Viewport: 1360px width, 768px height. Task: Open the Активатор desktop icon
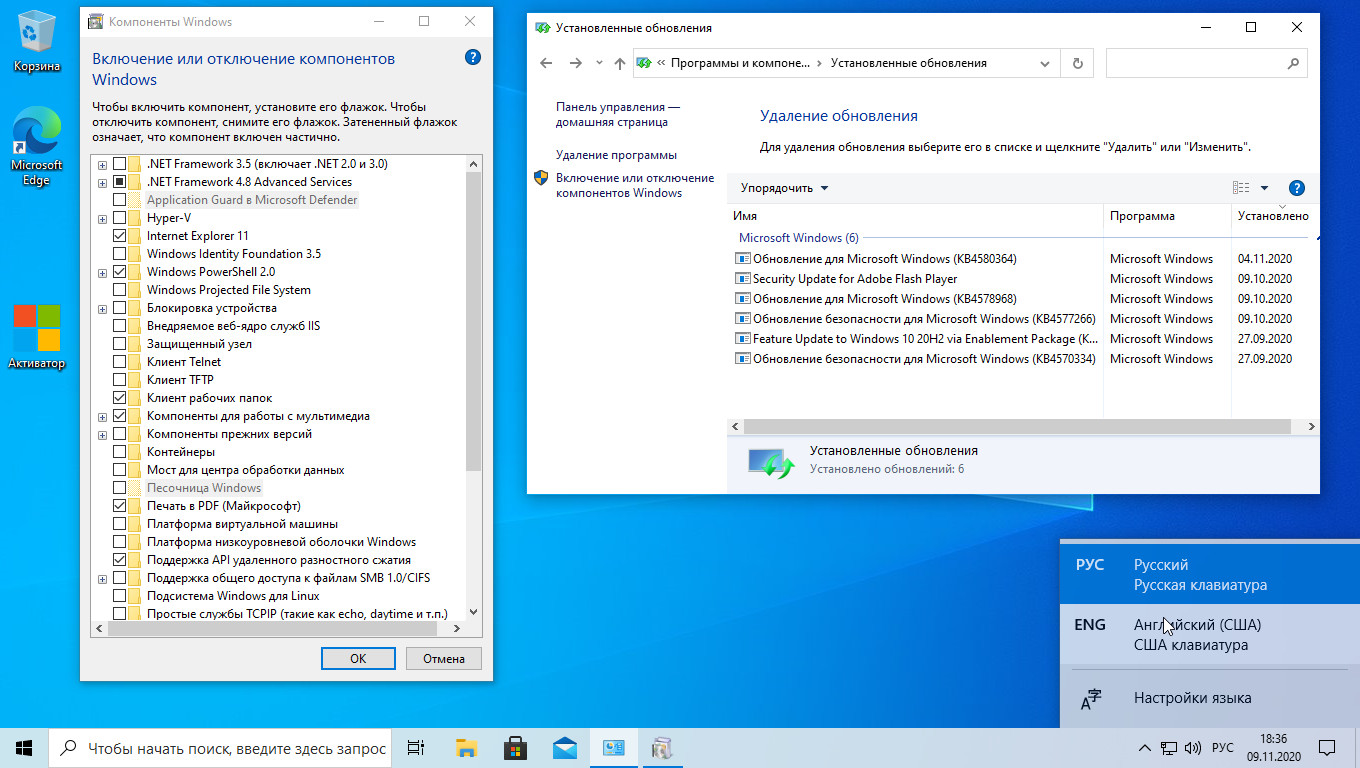coord(37,337)
